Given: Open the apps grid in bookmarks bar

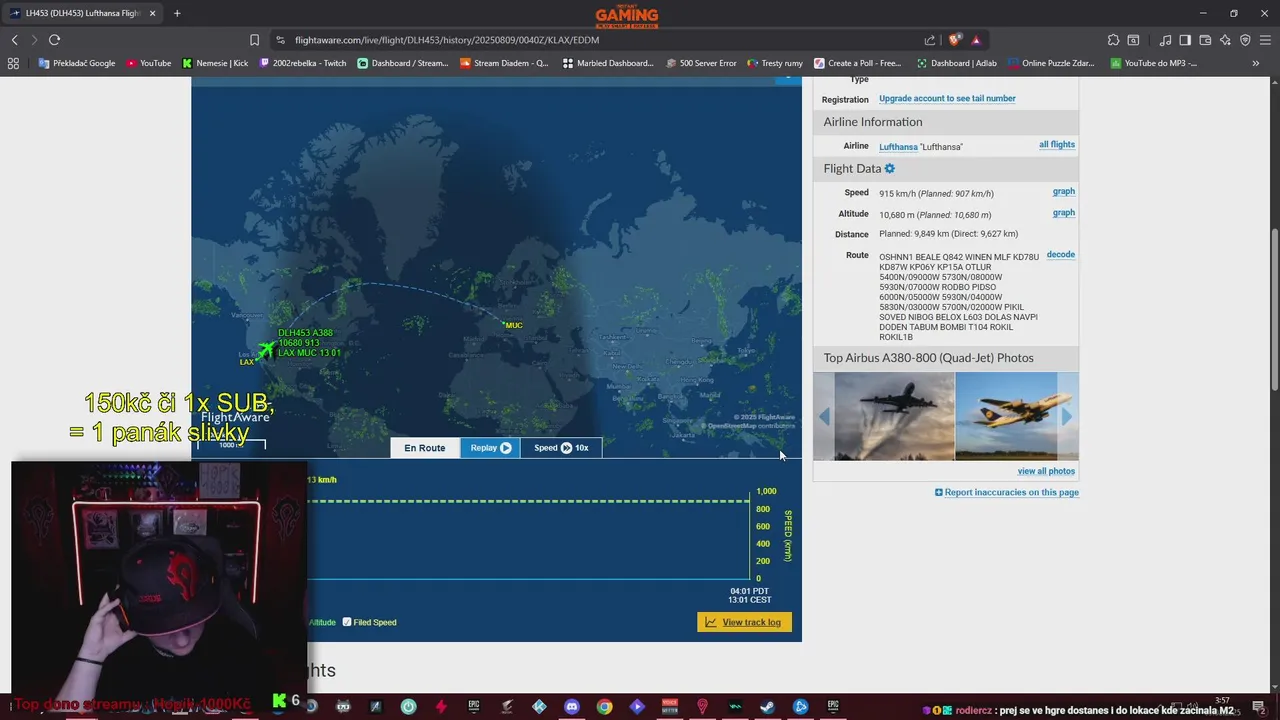Looking at the screenshot, I should pyautogui.click(x=13, y=63).
